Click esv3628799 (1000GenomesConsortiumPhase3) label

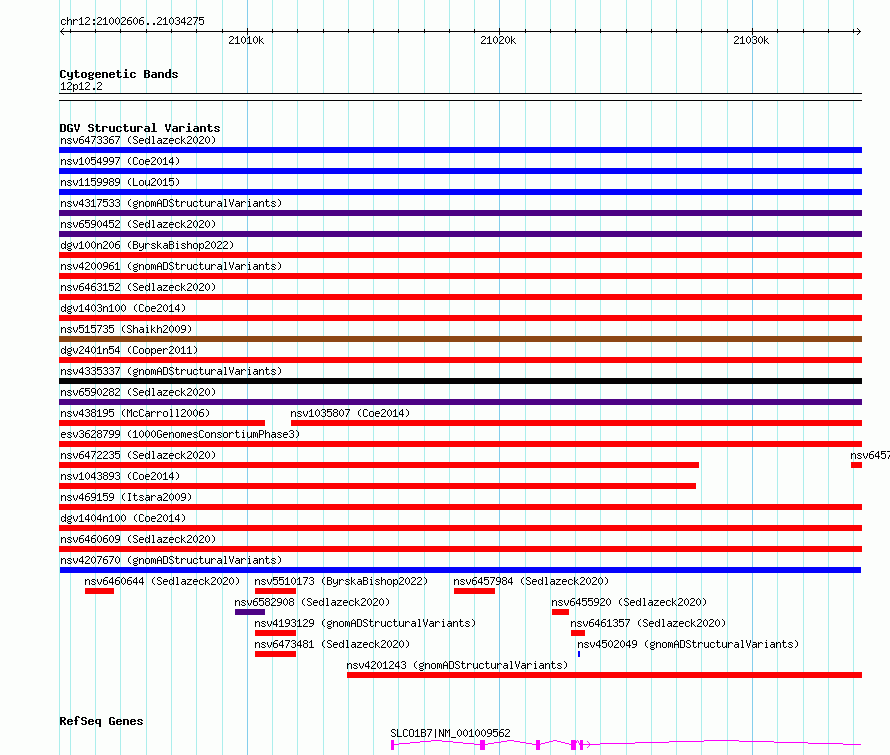pos(180,434)
